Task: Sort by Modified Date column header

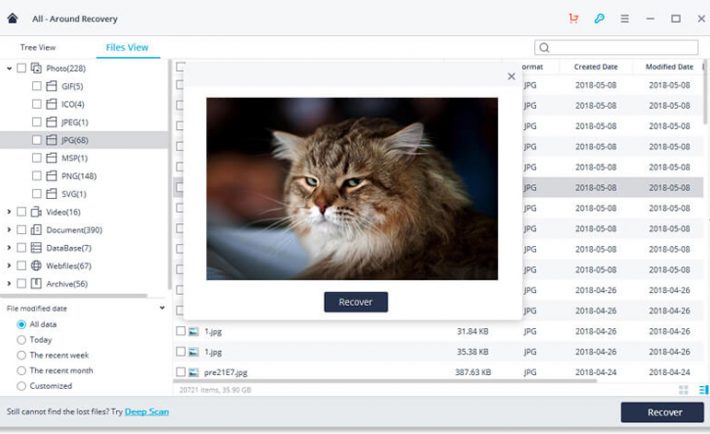Action: tap(669, 67)
